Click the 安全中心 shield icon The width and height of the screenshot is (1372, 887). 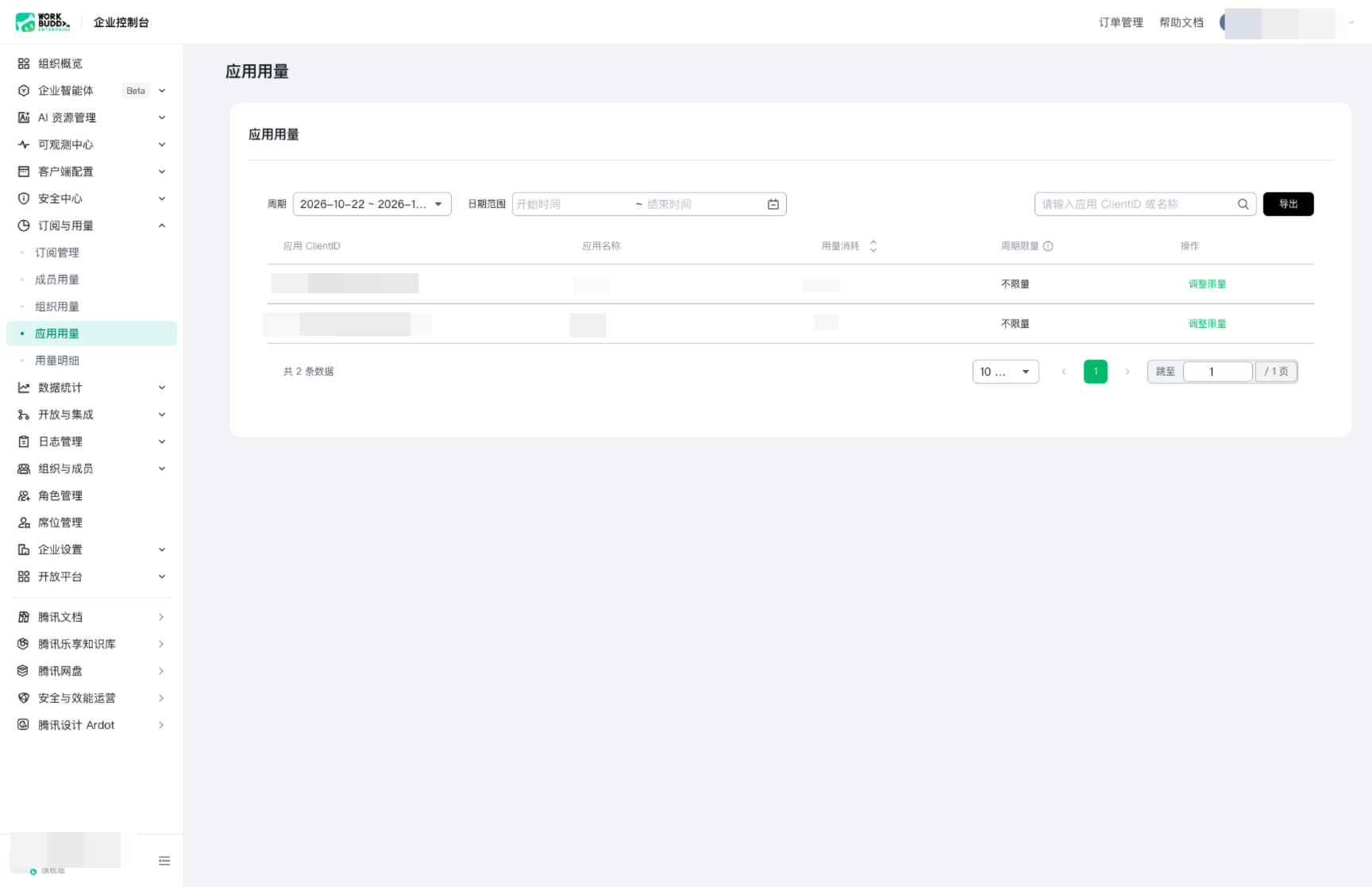pos(24,199)
